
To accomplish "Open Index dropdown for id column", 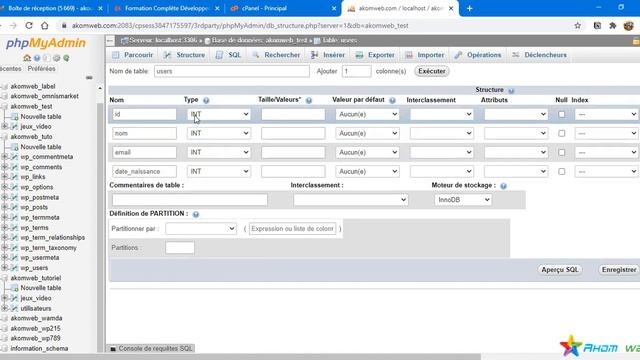I will coord(606,114).
